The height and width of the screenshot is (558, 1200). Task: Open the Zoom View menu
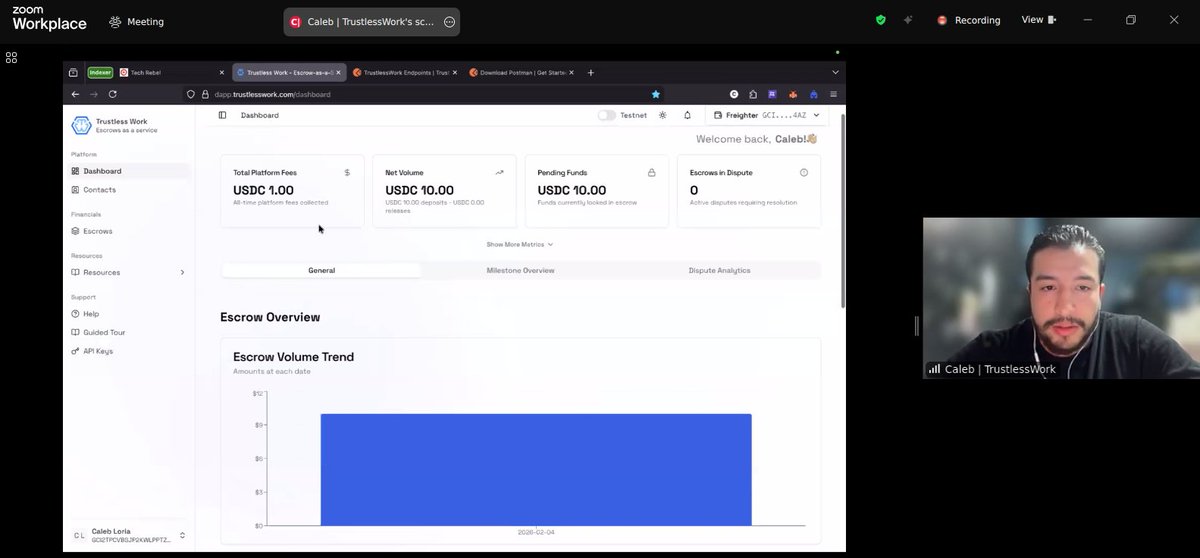coord(1038,20)
